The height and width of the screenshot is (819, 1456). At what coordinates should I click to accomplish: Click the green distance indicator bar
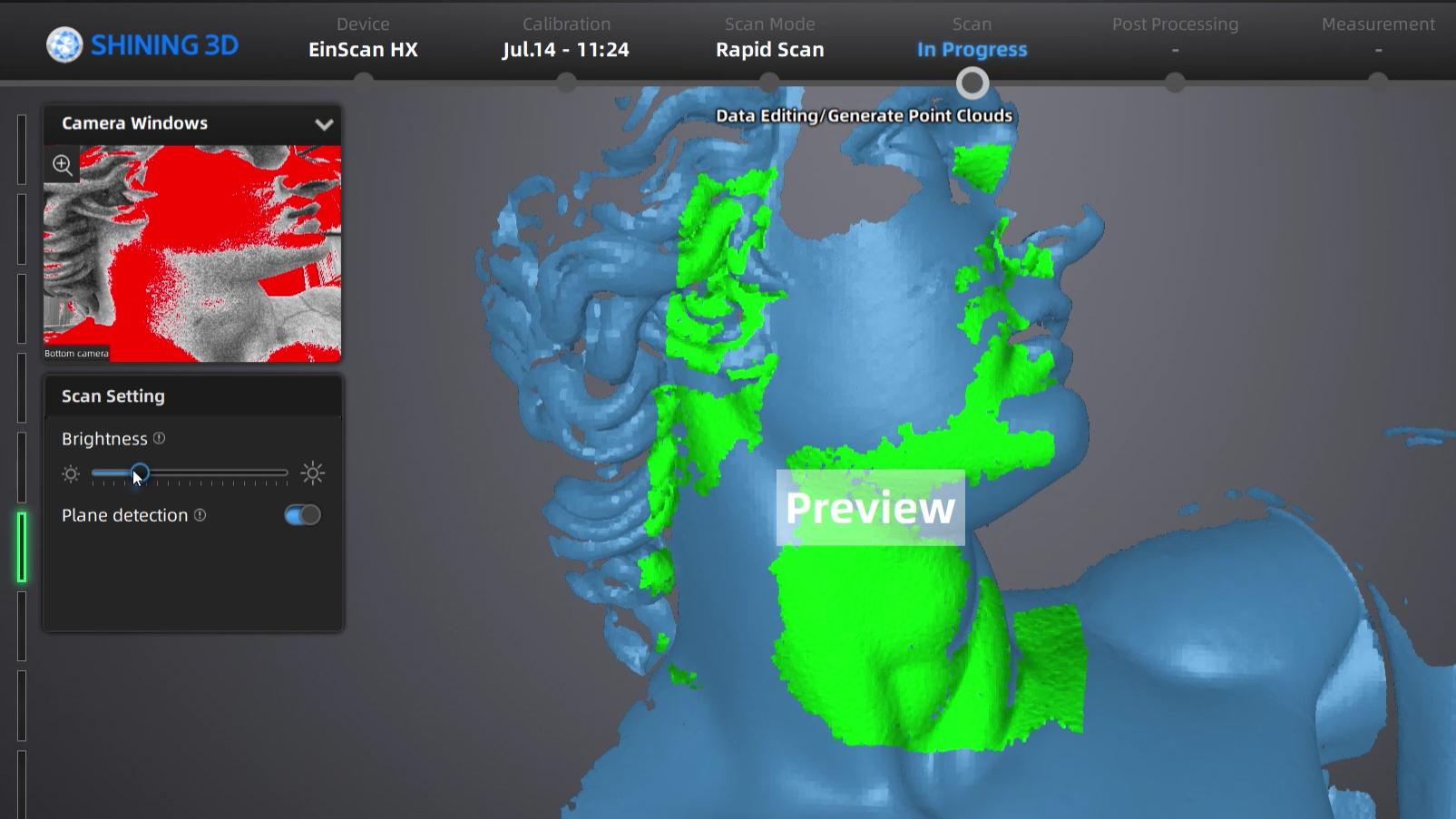coord(22,547)
